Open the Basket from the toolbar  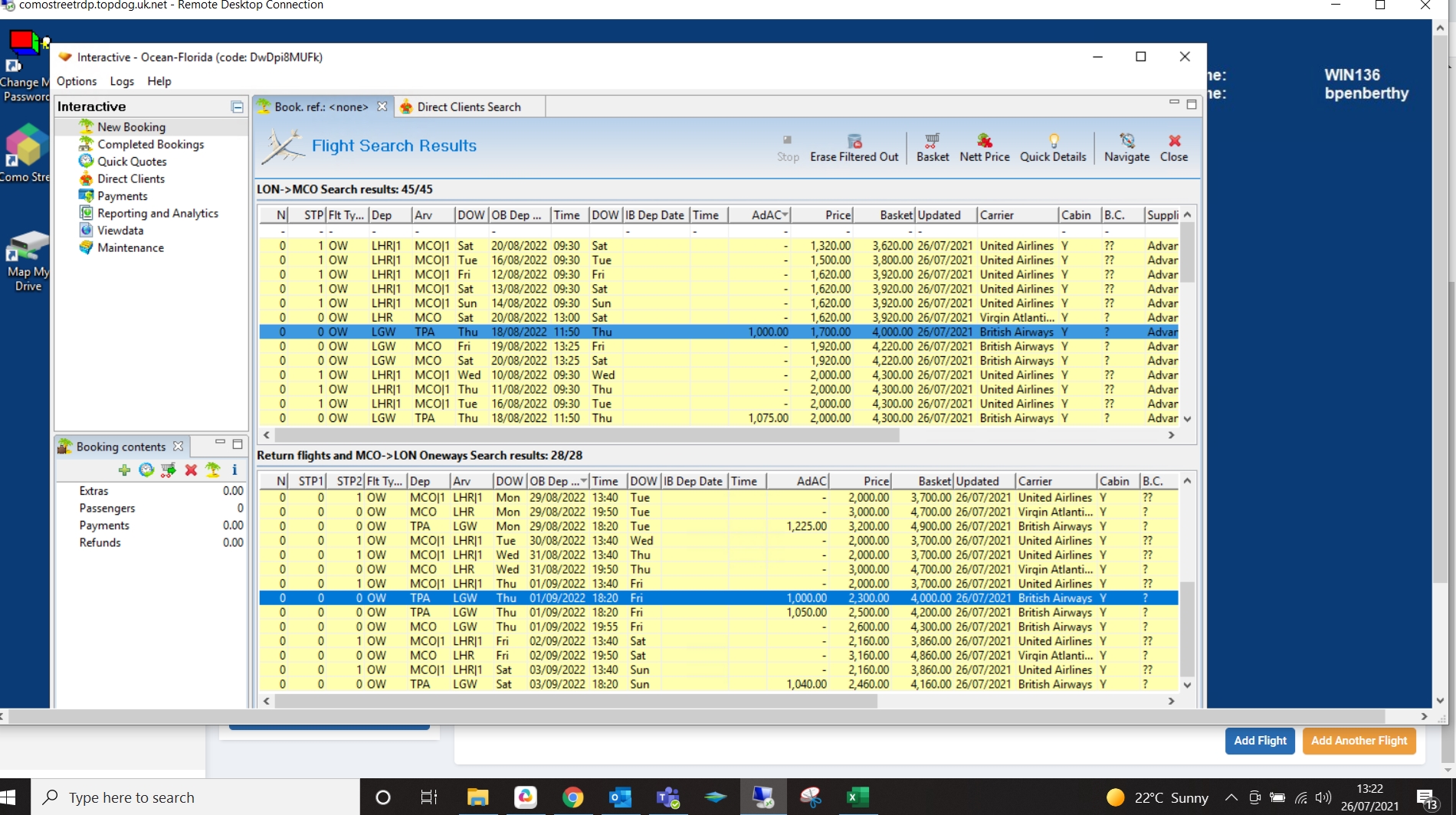(932, 147)
